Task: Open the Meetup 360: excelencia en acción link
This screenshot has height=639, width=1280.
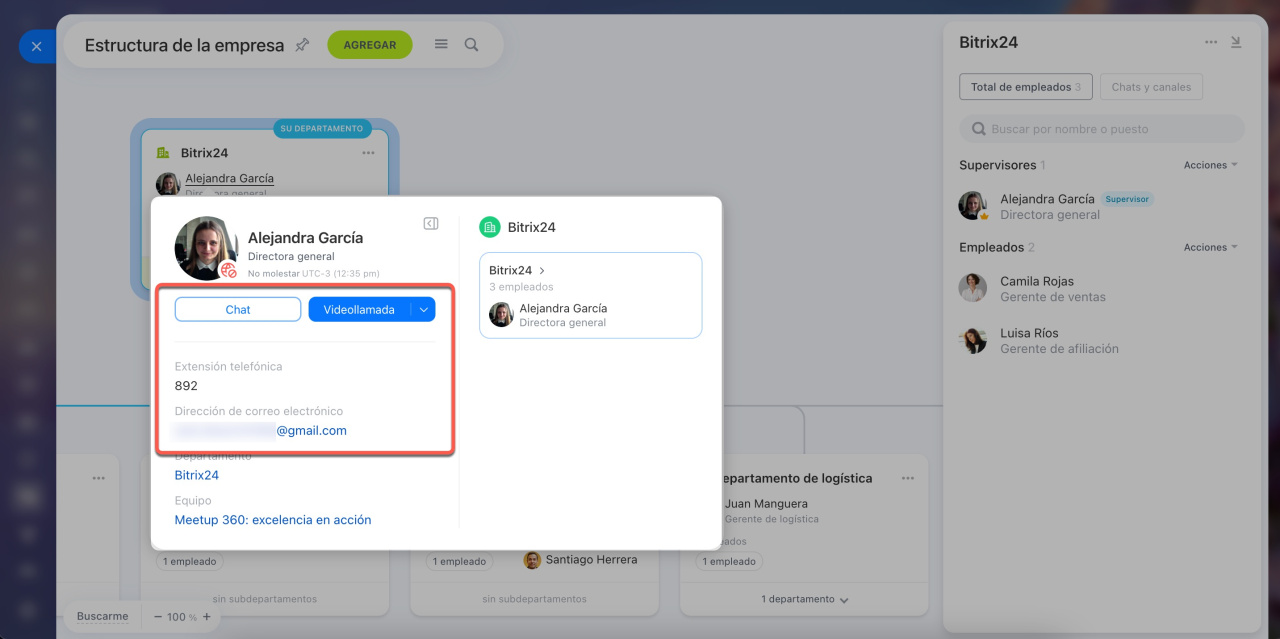Action: point(273,520)
